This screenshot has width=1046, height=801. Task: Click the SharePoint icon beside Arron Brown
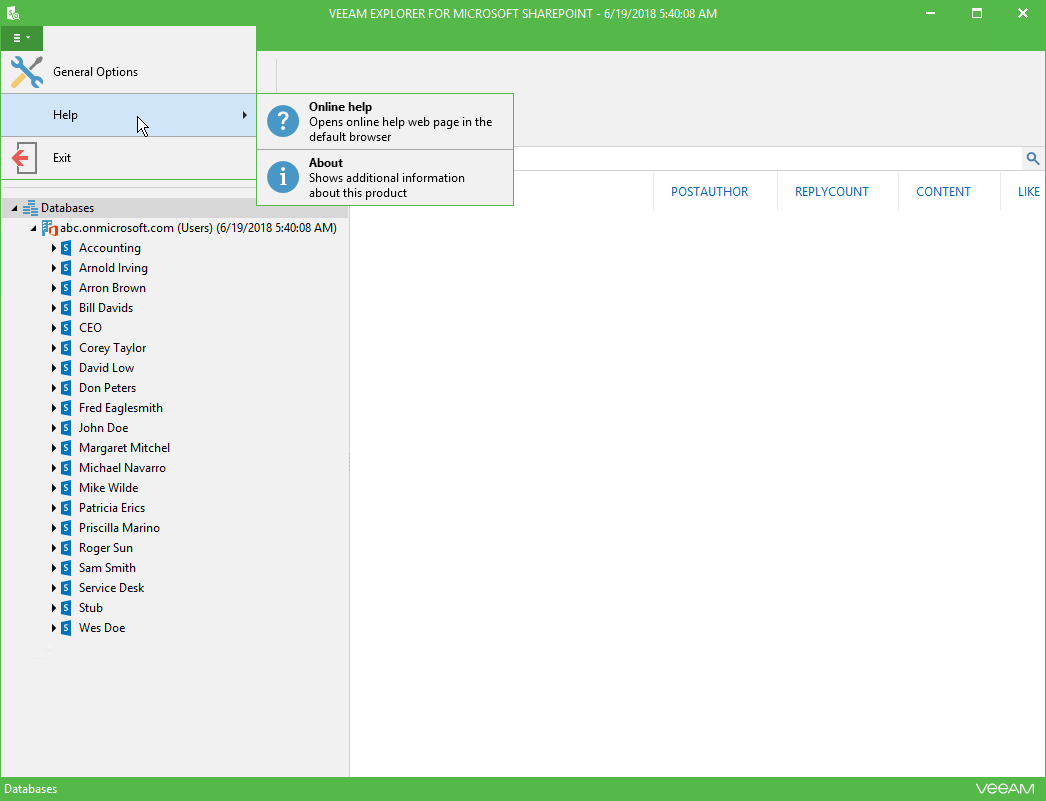point(66,288)
